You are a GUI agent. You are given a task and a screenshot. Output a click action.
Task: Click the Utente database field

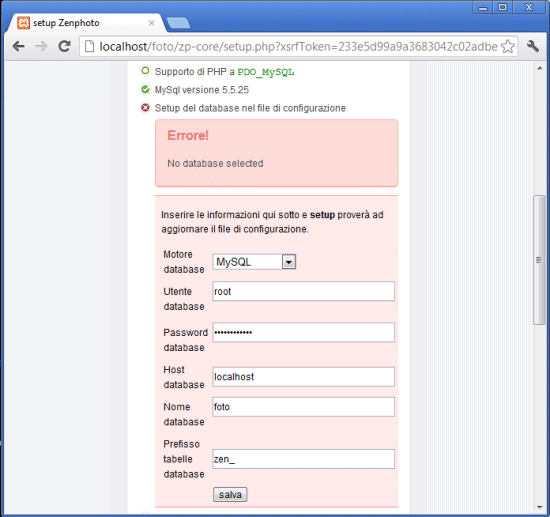[303, 291]
